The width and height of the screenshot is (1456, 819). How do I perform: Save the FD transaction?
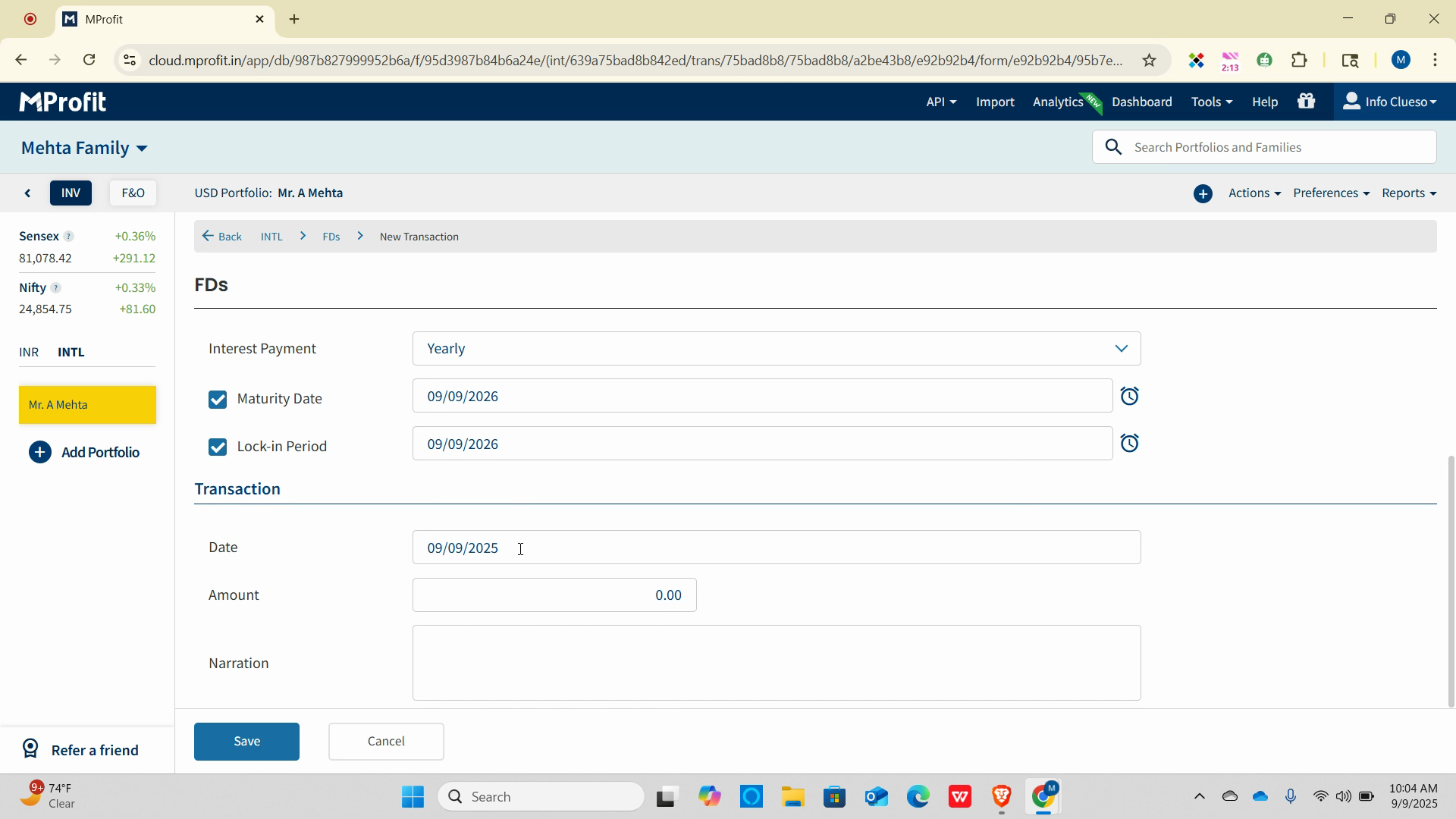pyautogui.click(x=246, y=741)
